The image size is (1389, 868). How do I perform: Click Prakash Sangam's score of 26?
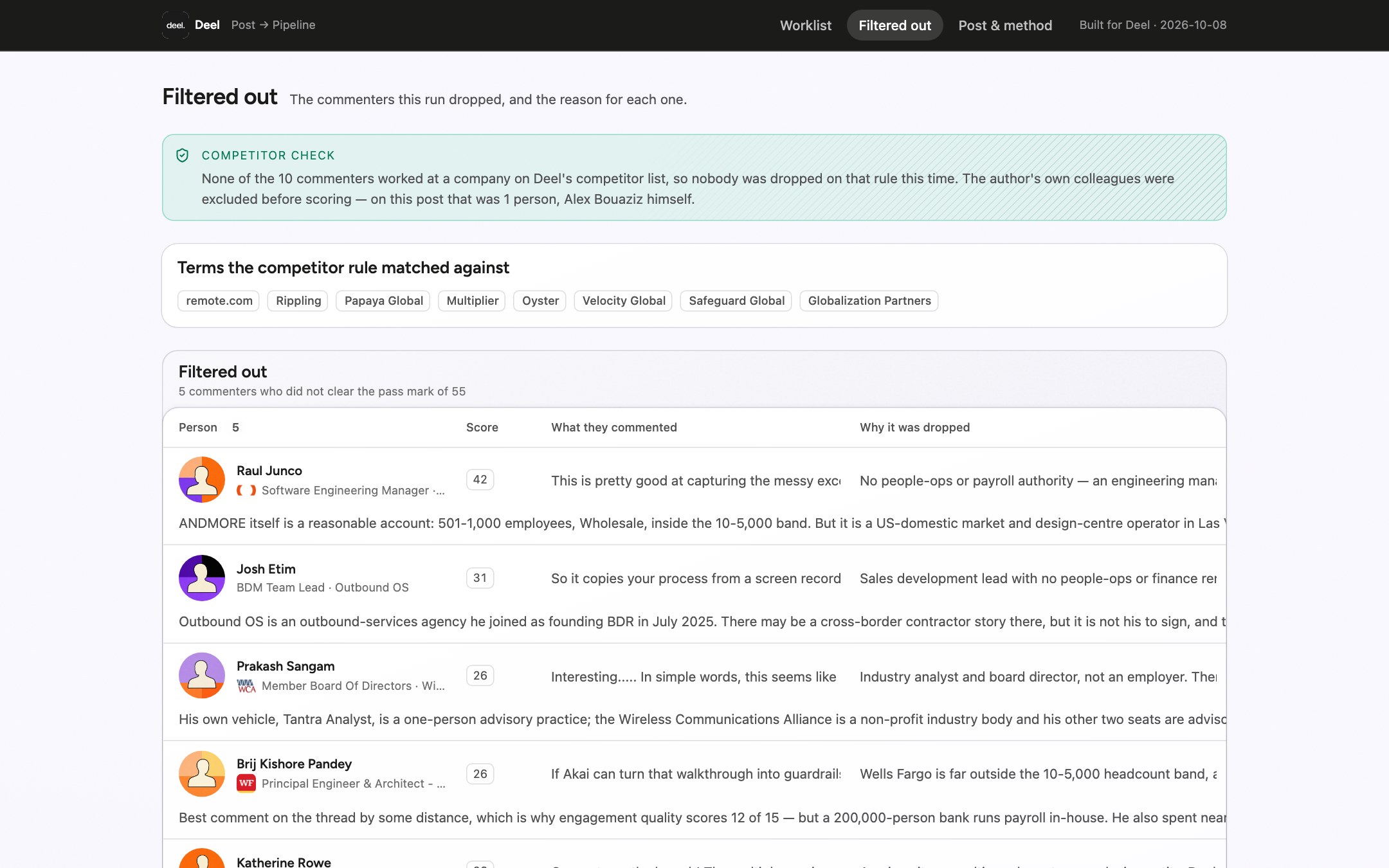coord(480,676)
